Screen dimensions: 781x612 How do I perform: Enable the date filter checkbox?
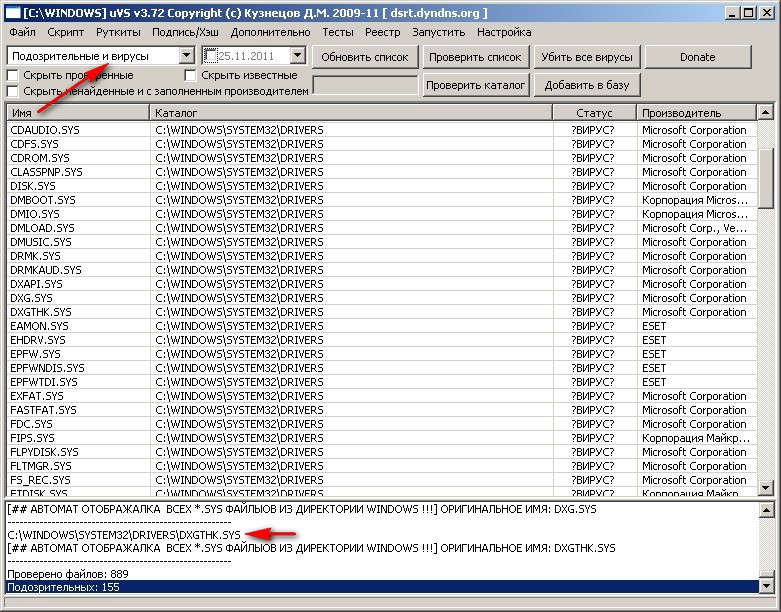coord(211,55)
